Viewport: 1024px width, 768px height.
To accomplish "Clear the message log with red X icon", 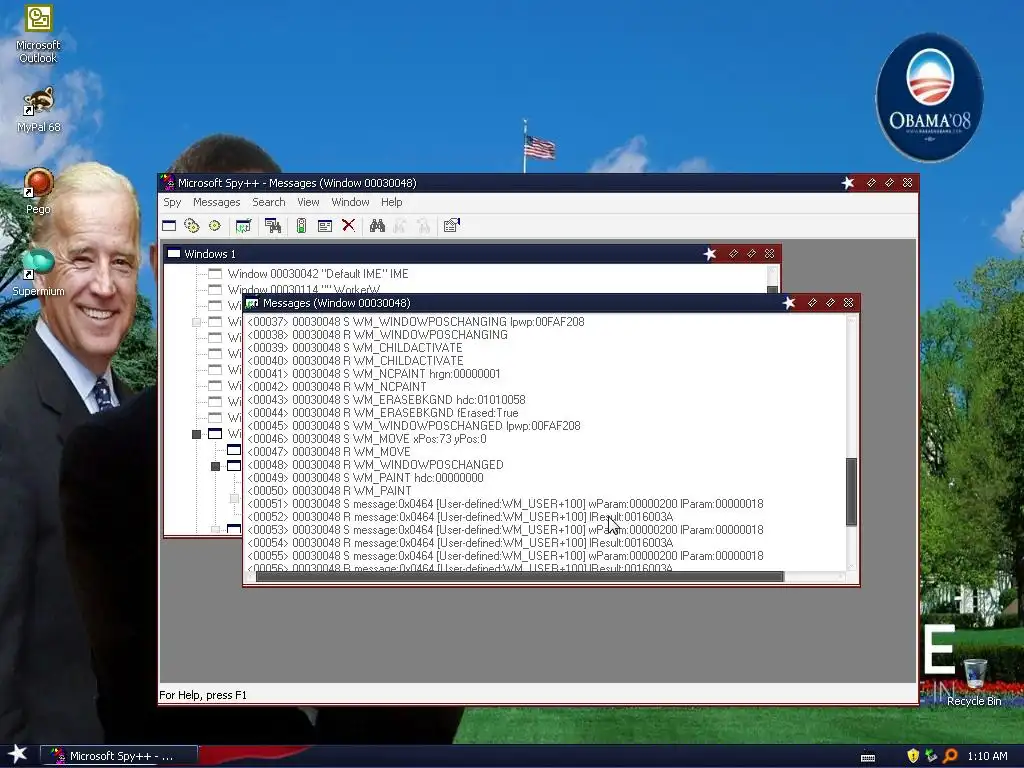I will point(349,226).
